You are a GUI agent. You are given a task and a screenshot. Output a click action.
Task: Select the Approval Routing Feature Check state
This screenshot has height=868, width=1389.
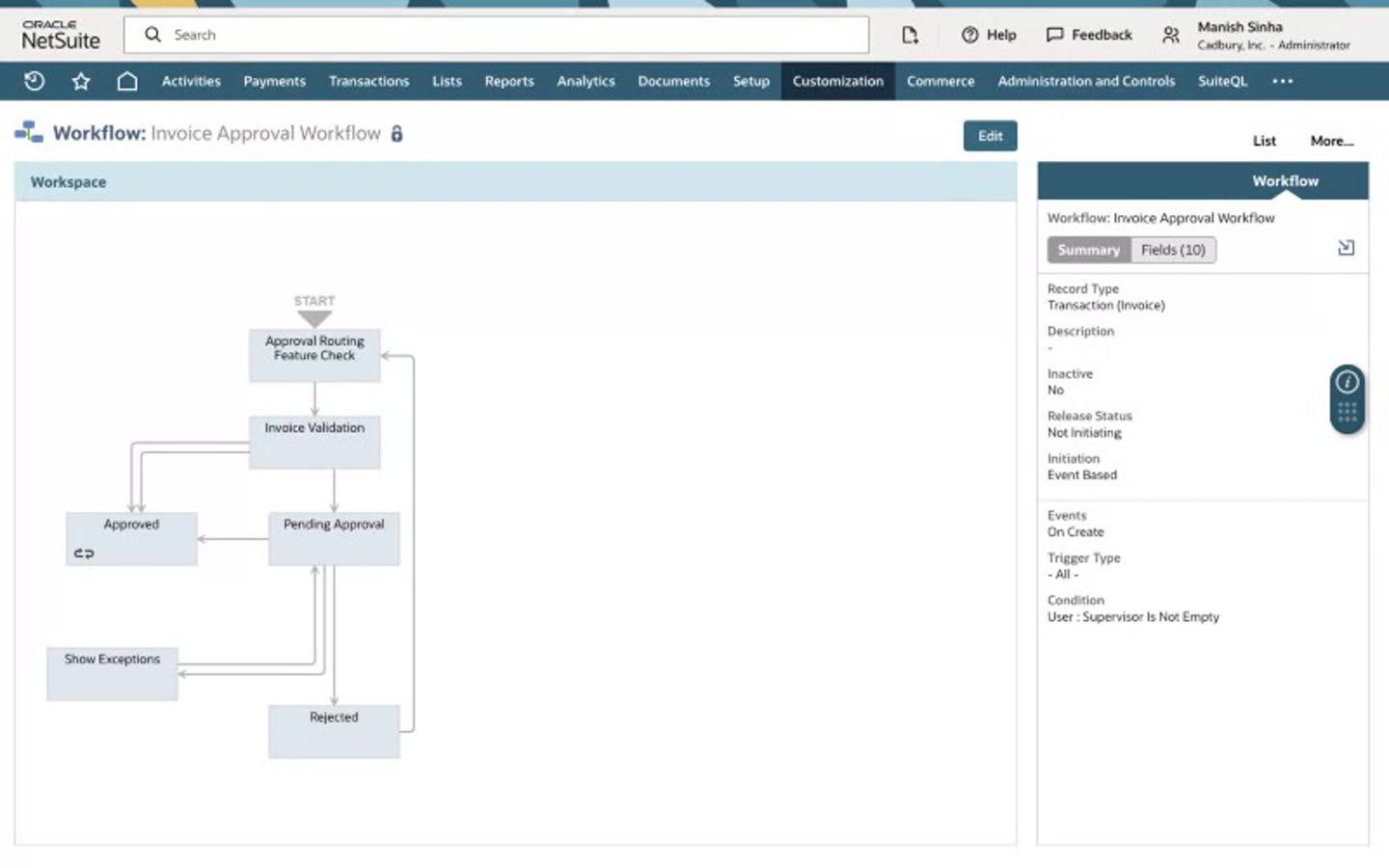click(x=314, y=355)
